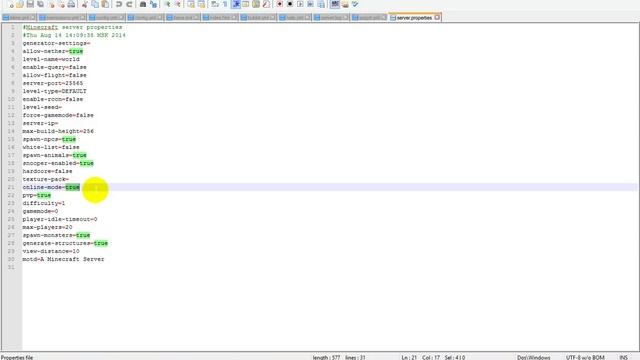The image size is (640, 360).
Task: Cut selection with scissors icon
Action: pyautogui.click(x=84, y=4)
